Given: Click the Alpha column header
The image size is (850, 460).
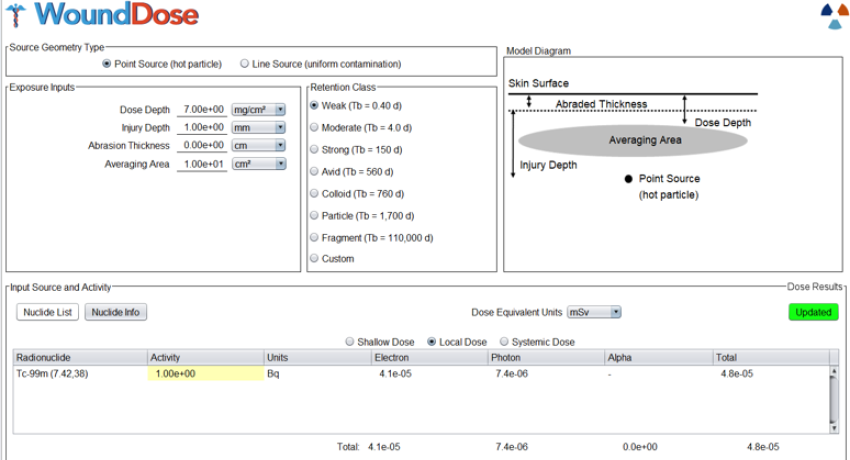Looking at the screenshot, I should pos(659,357).
